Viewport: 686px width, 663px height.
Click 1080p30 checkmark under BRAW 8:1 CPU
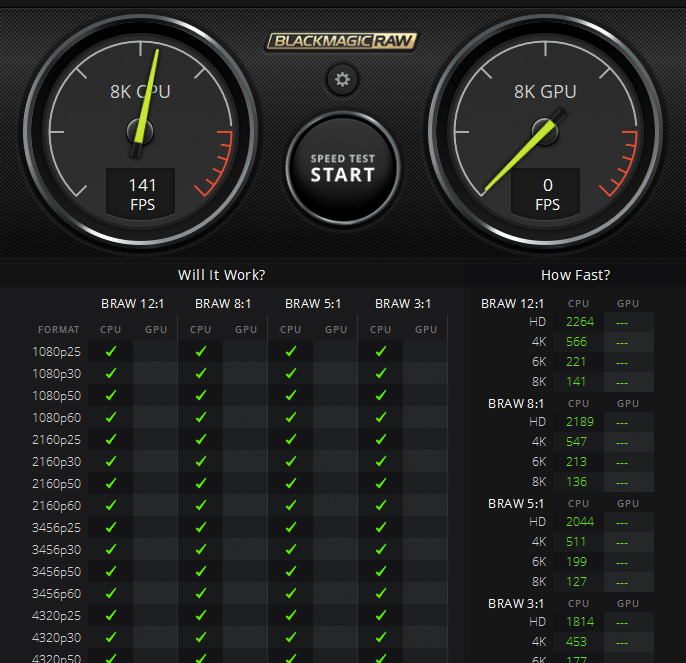click(201, 373)
